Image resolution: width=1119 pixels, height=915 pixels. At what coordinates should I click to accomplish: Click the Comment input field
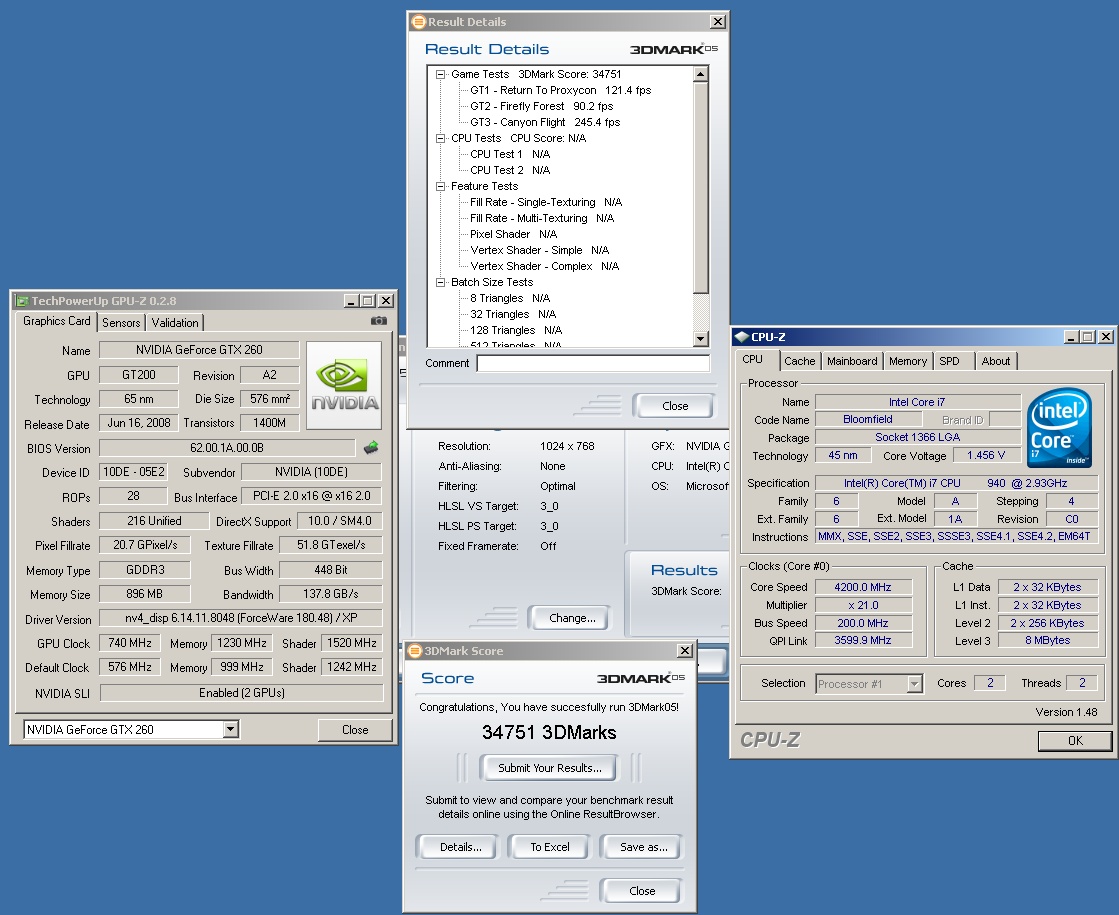(x=593, y=363)
